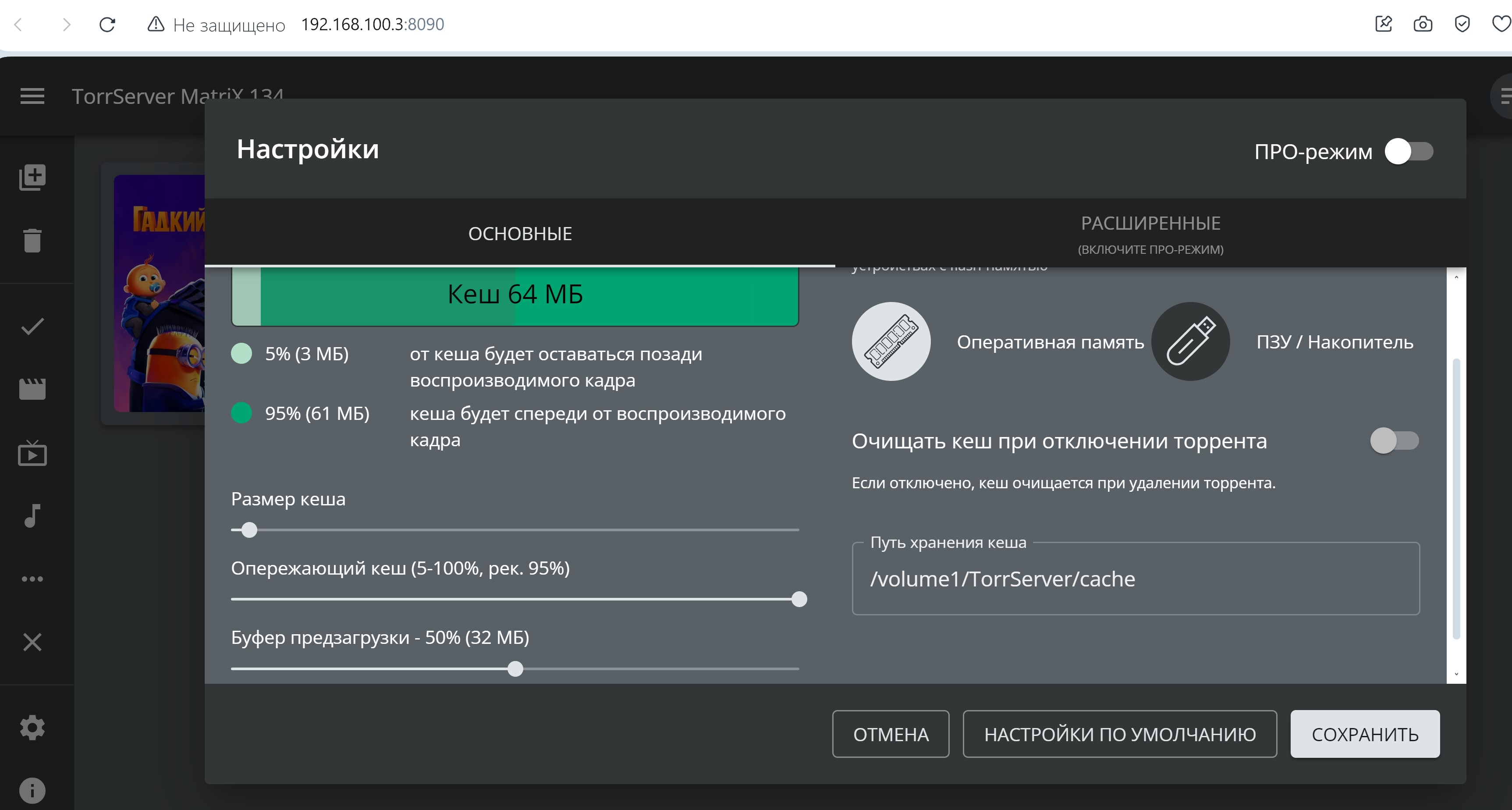Toggle Очищать кеш при отключении торрента
This screenshot has width=1512, height=810.
click(x=1394, y=441)
